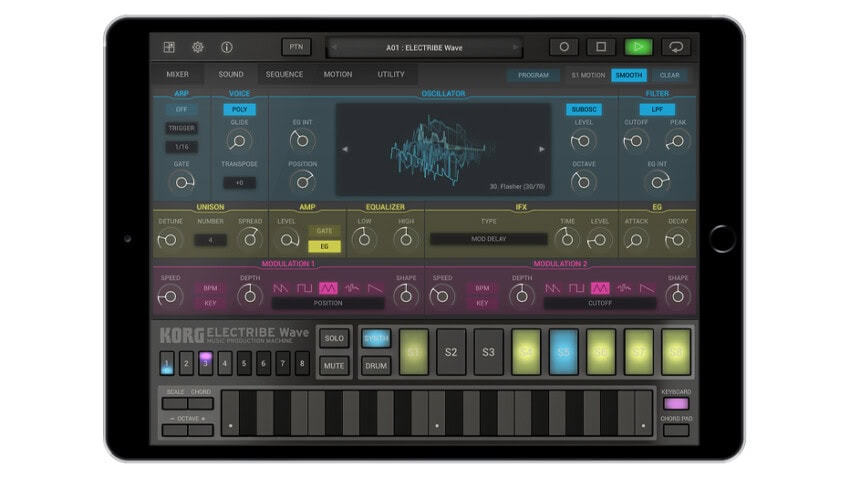Tap the S8 synth pad
Image resolution: width=850 pixels, height=478 pixels.
coord(676,352)
